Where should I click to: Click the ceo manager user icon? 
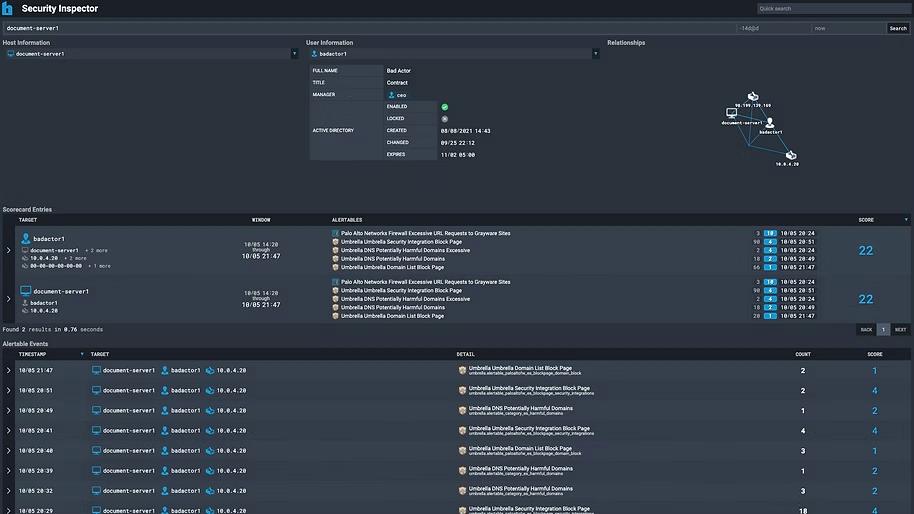click(x=391, y=95)
